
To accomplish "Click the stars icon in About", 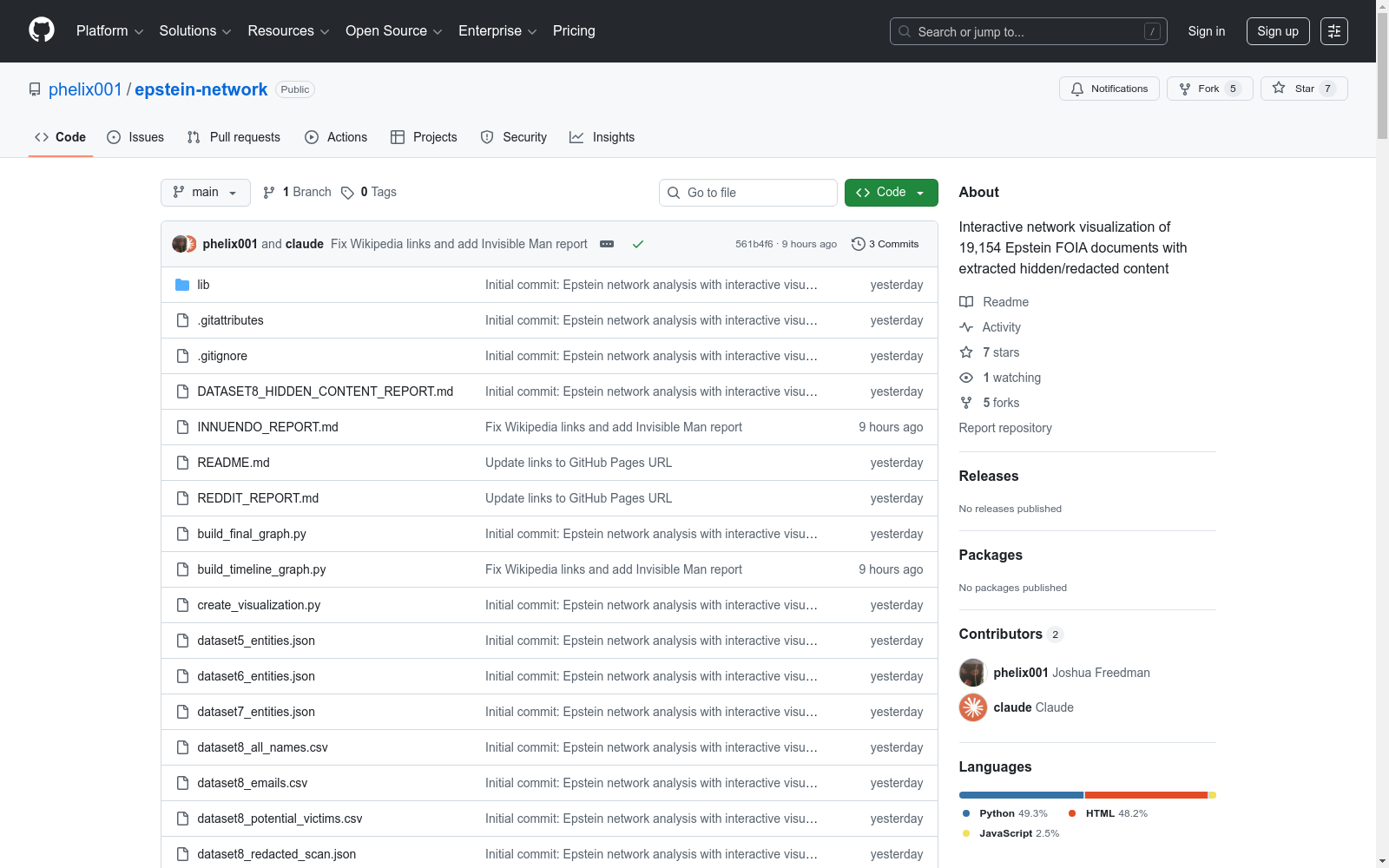I will (966, 352).
